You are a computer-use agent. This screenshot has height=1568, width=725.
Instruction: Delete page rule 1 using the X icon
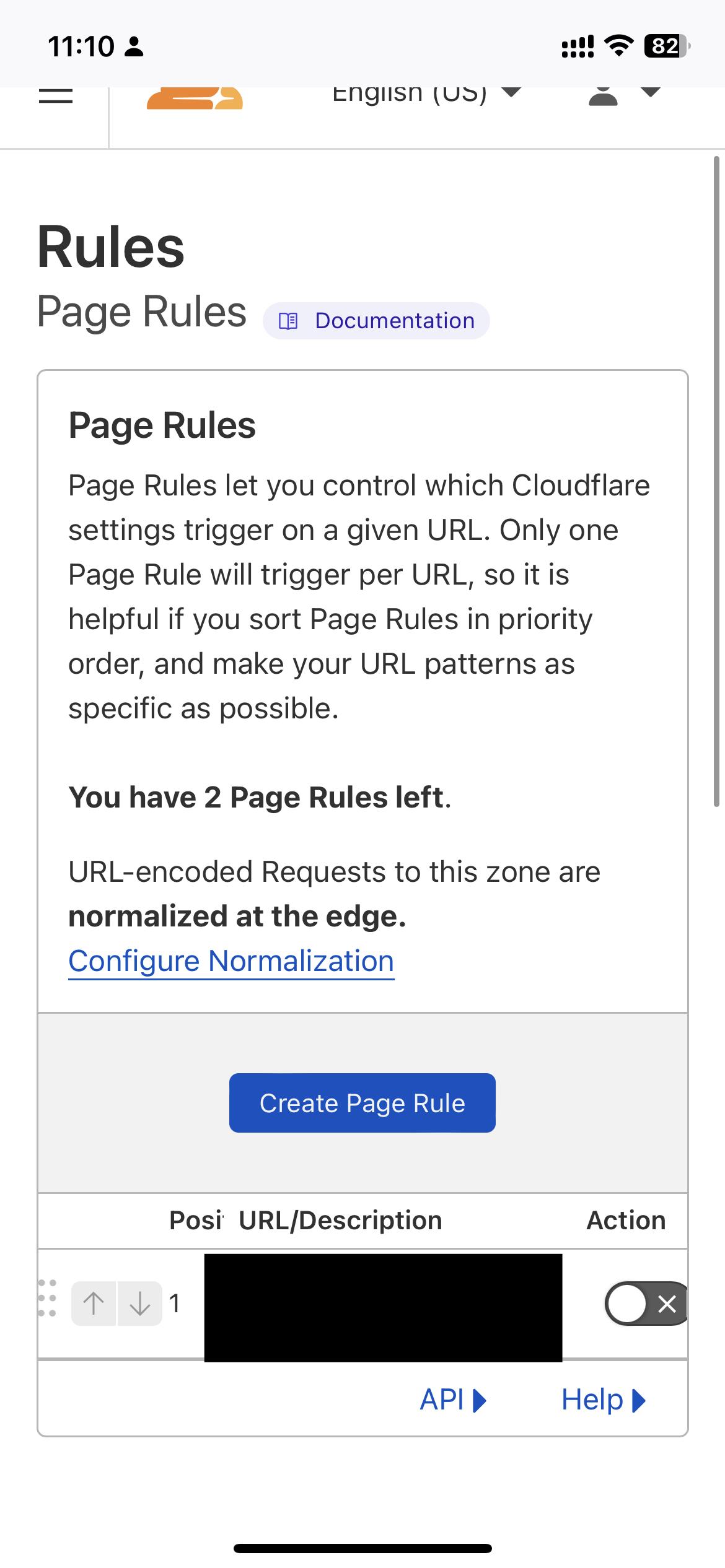click(x=668, y=1305)
